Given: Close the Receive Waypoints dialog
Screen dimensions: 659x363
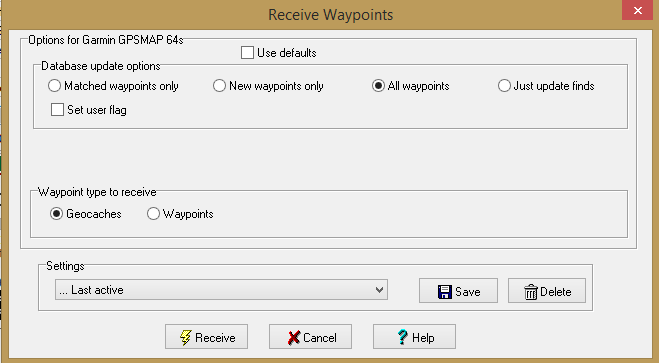Looking at the screenshot, I should [x=638, y=10].
